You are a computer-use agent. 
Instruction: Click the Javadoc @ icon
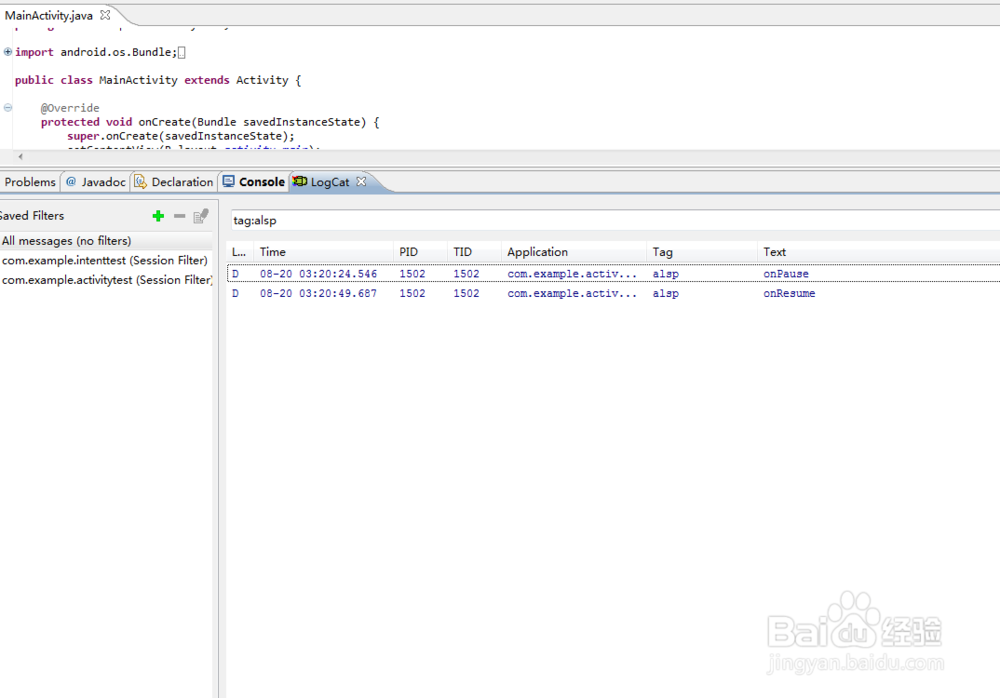pyautogui.click(x=71, y=181)
